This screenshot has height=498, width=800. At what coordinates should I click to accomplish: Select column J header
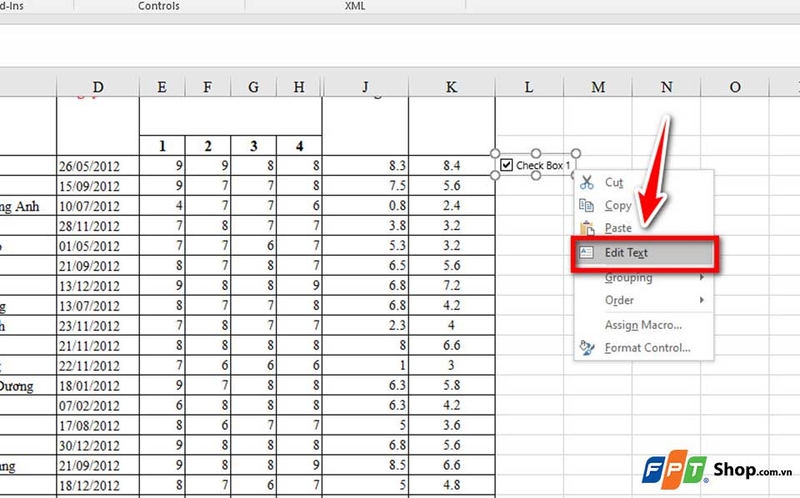pos(365,87)
